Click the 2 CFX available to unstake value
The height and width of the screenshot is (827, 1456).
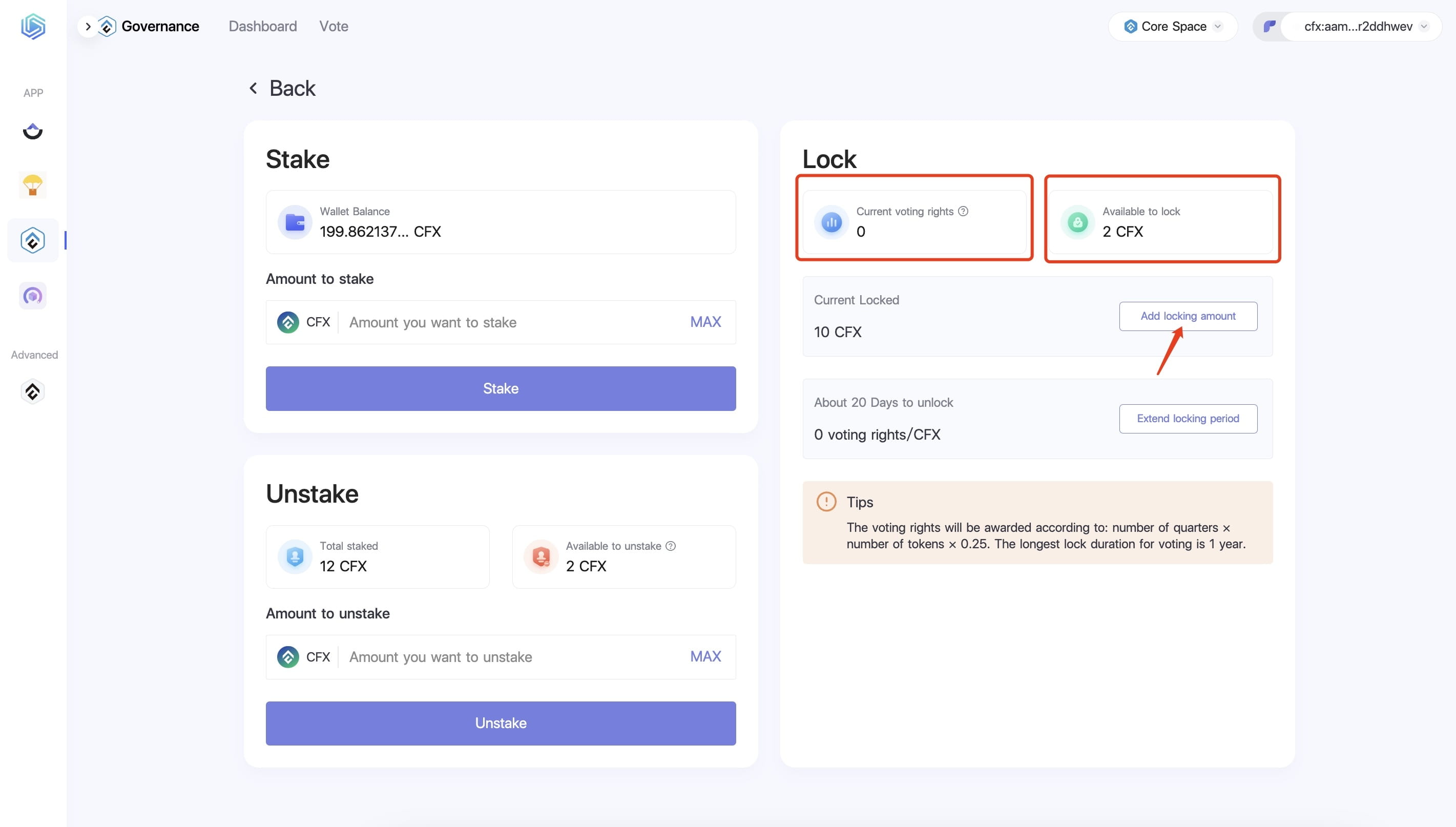[586, 566]
